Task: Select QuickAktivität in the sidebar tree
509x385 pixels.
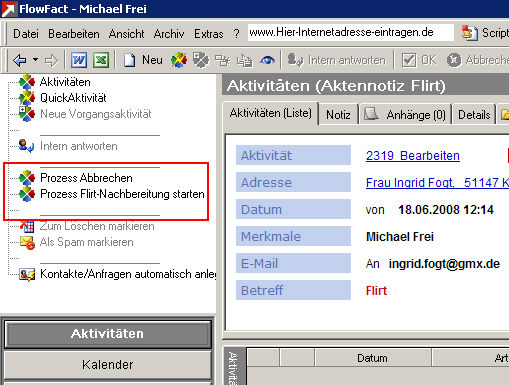Action: pos(73,98)
